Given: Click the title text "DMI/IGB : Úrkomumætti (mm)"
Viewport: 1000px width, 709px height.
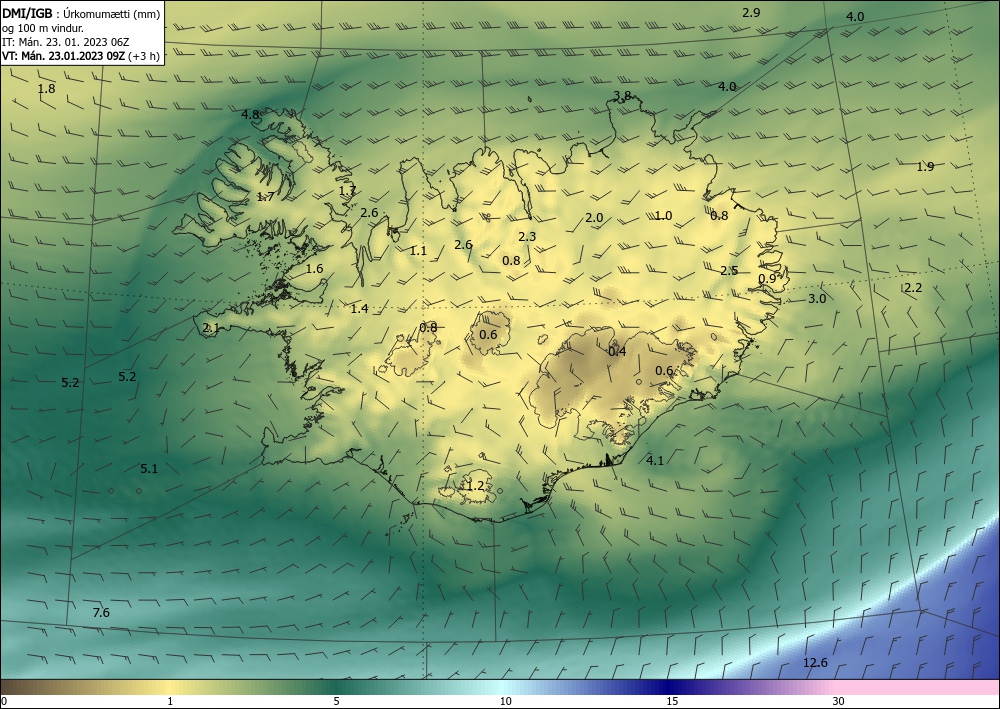Looking at the screenshot, I should tap(81, 14).
